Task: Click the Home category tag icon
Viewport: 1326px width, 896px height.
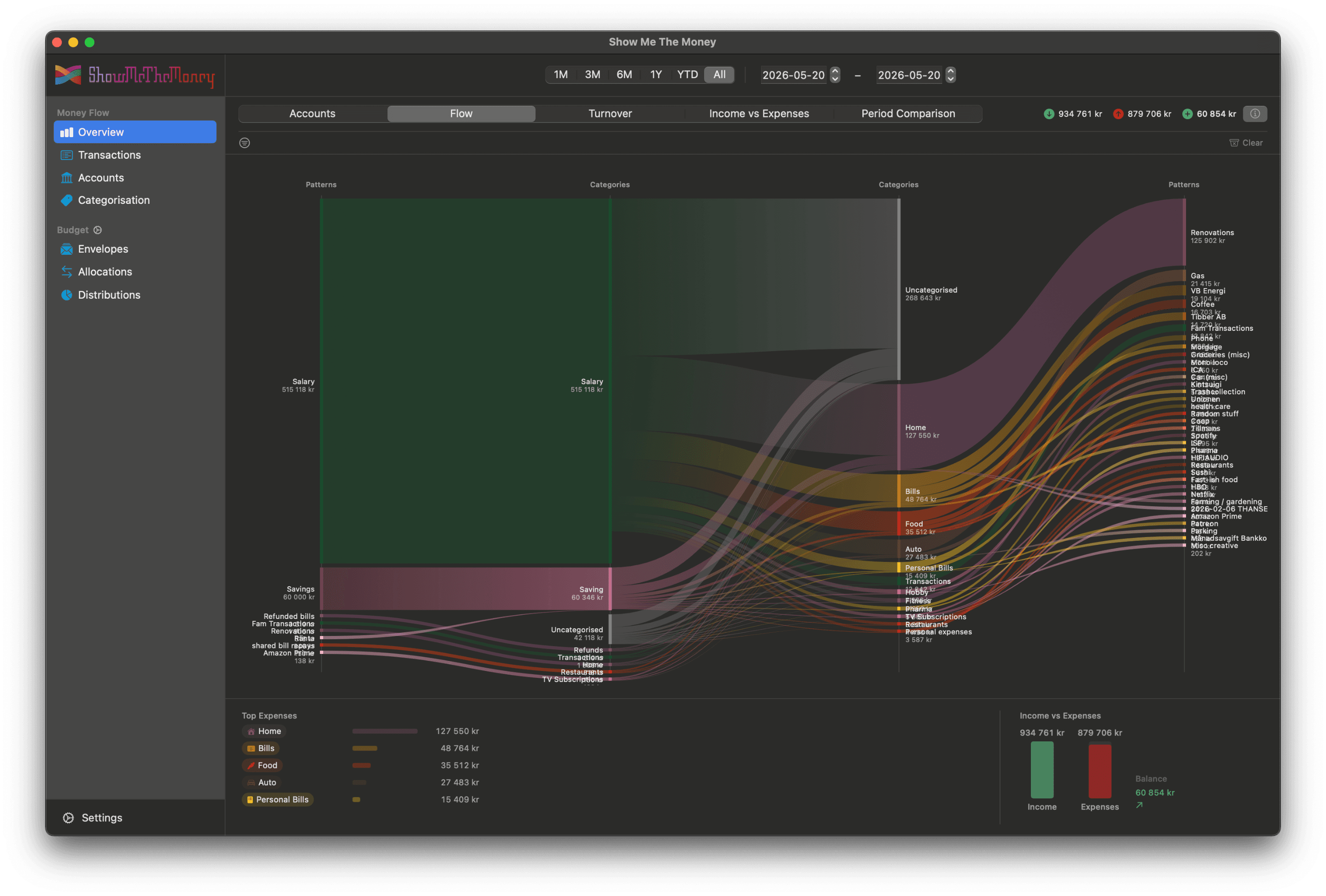Action: tap(251, 731)
